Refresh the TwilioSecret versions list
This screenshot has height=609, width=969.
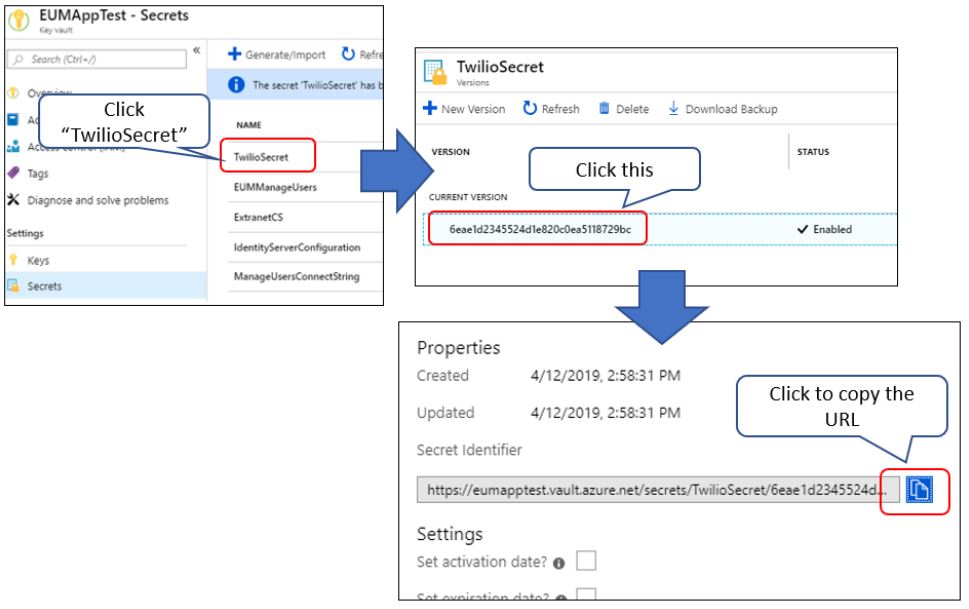pos(551,109)
